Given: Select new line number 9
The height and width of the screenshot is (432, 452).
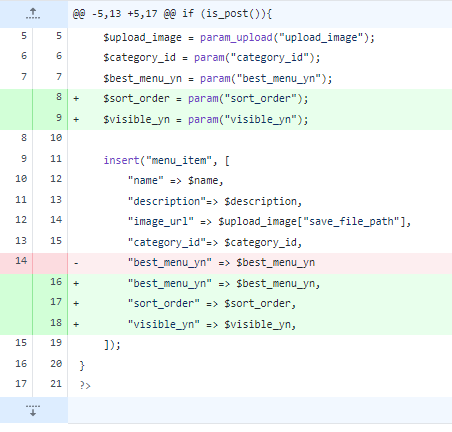Looking at the screenshot, I should (x=59, y=117).
